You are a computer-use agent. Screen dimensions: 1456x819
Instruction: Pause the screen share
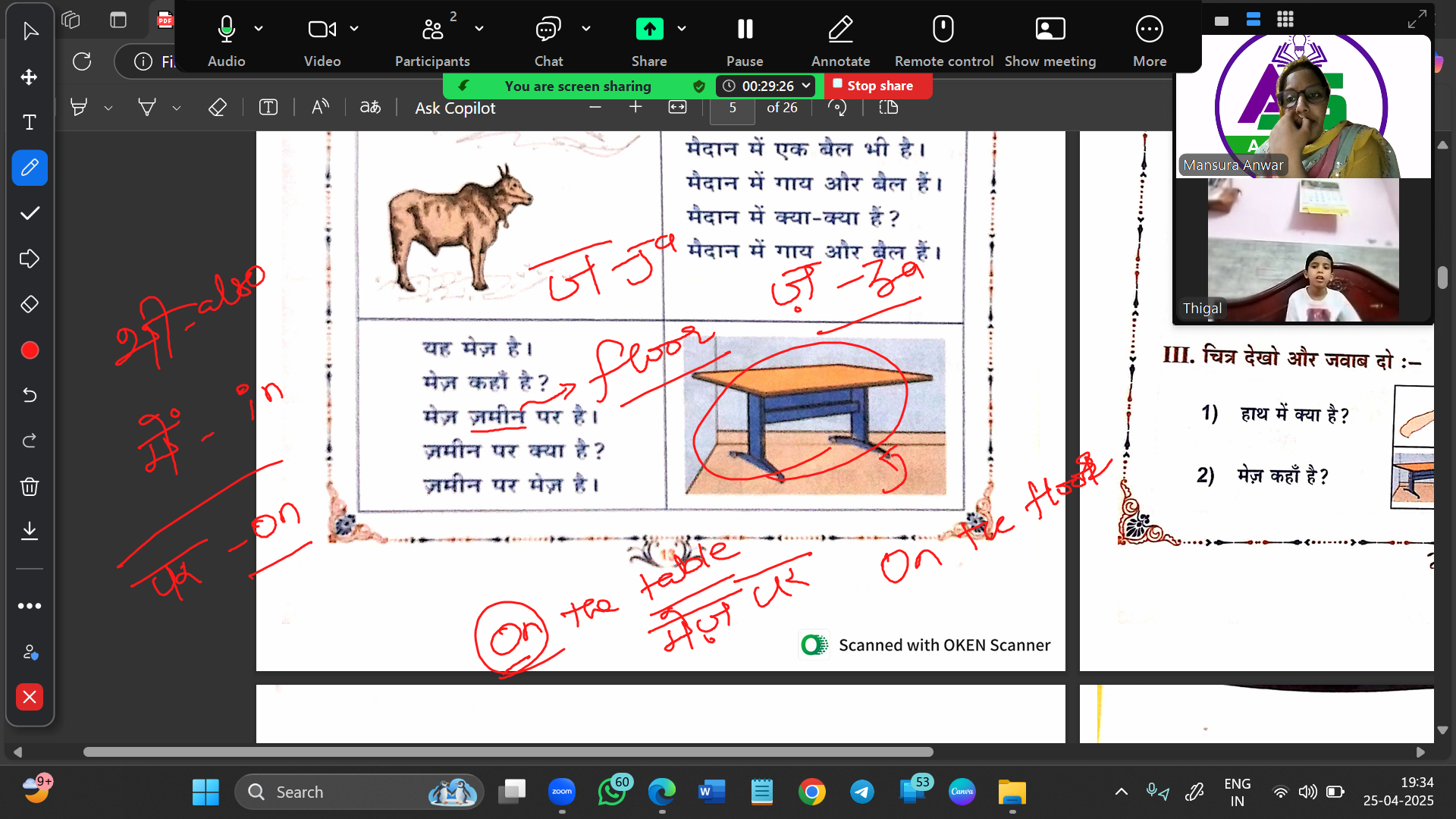pos(745,39)
